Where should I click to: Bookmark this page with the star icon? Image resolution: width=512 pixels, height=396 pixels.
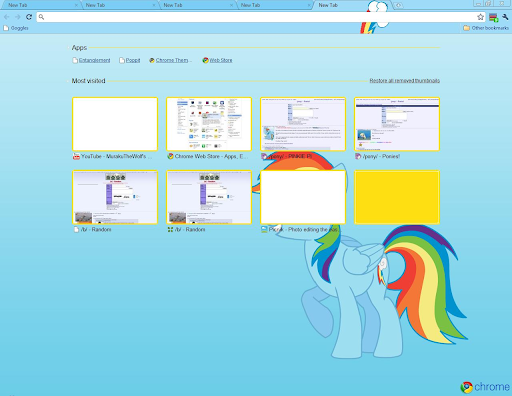pos(480,17)
